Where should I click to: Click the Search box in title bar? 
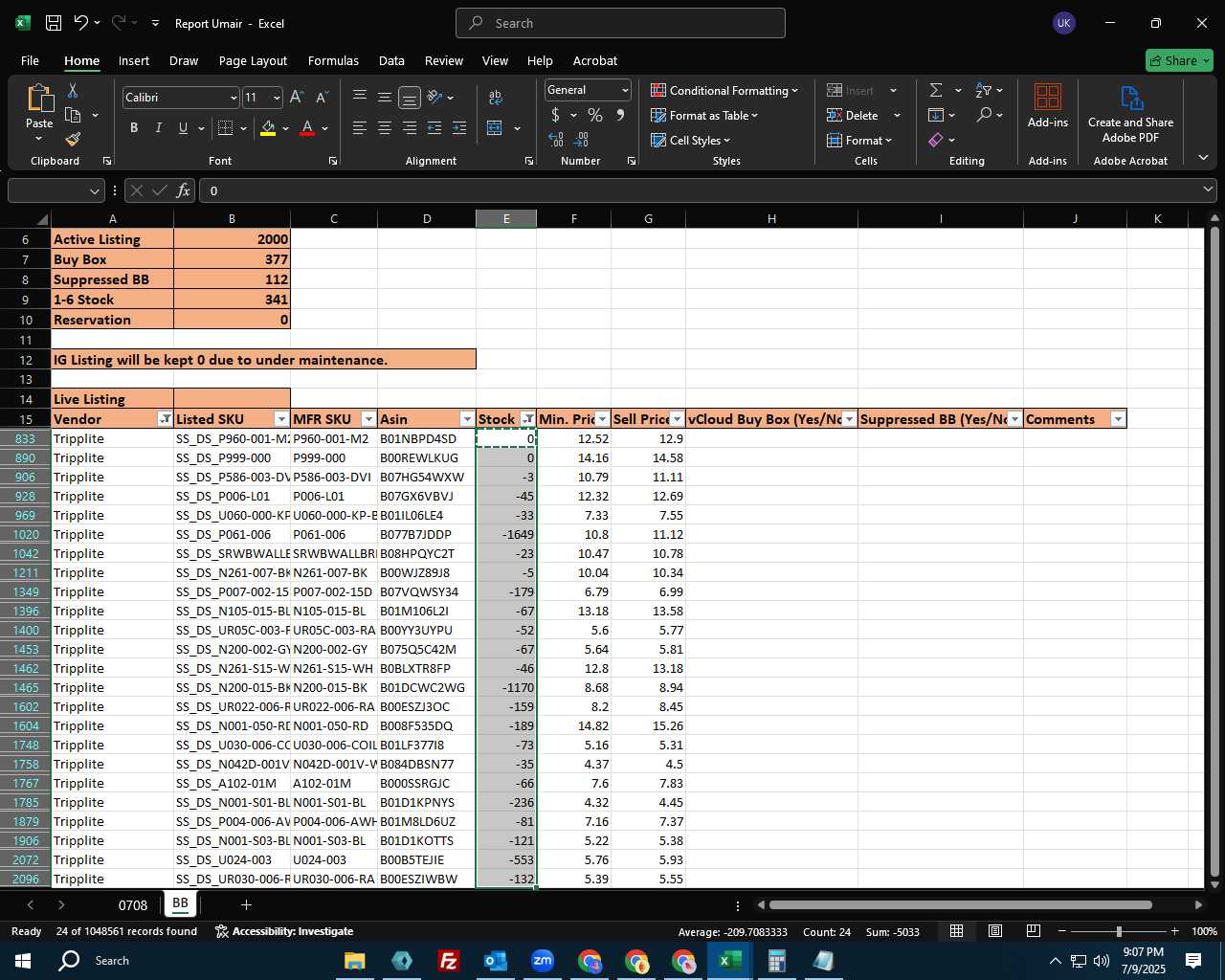(620, 23)
